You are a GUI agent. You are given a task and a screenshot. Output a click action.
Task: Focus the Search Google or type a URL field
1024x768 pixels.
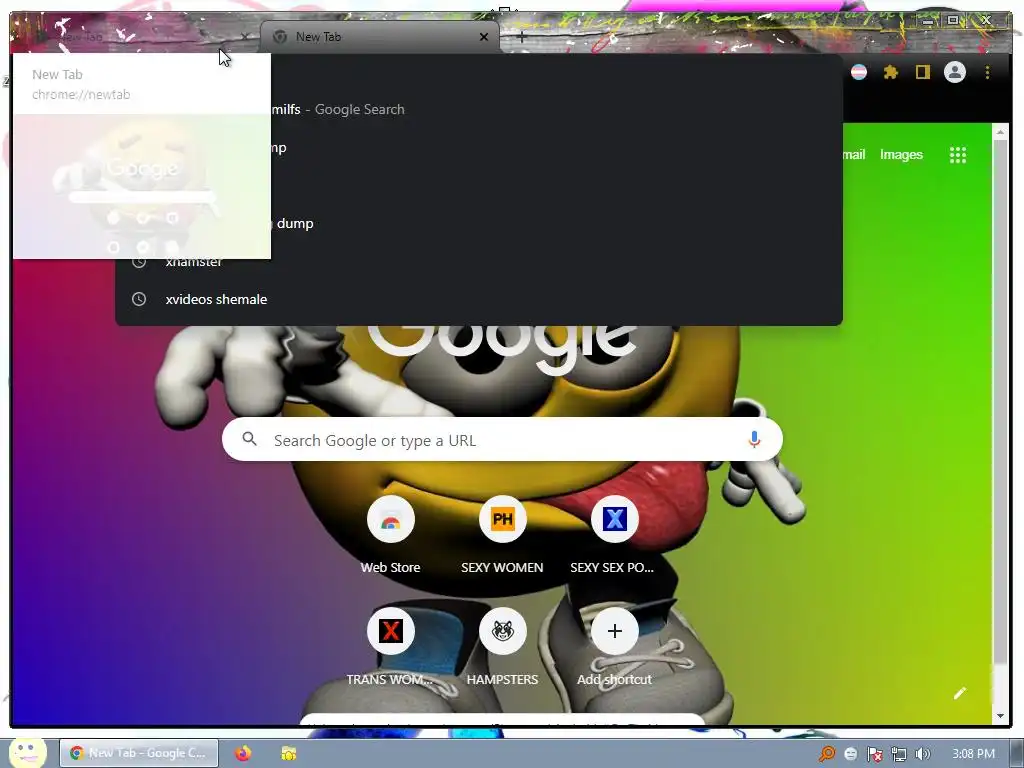click(x=502, y=440)
